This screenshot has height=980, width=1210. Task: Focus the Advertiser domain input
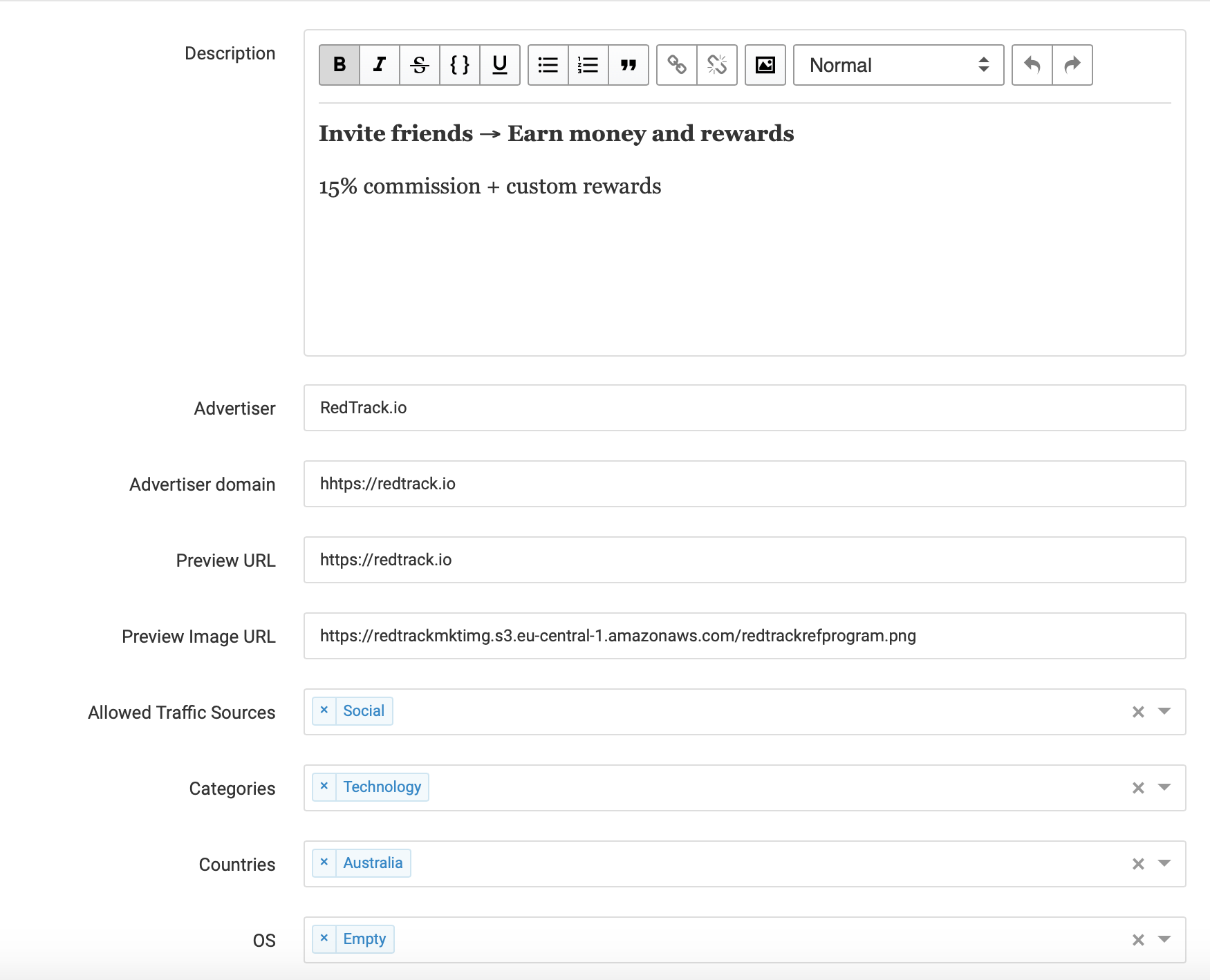(745, 484)
